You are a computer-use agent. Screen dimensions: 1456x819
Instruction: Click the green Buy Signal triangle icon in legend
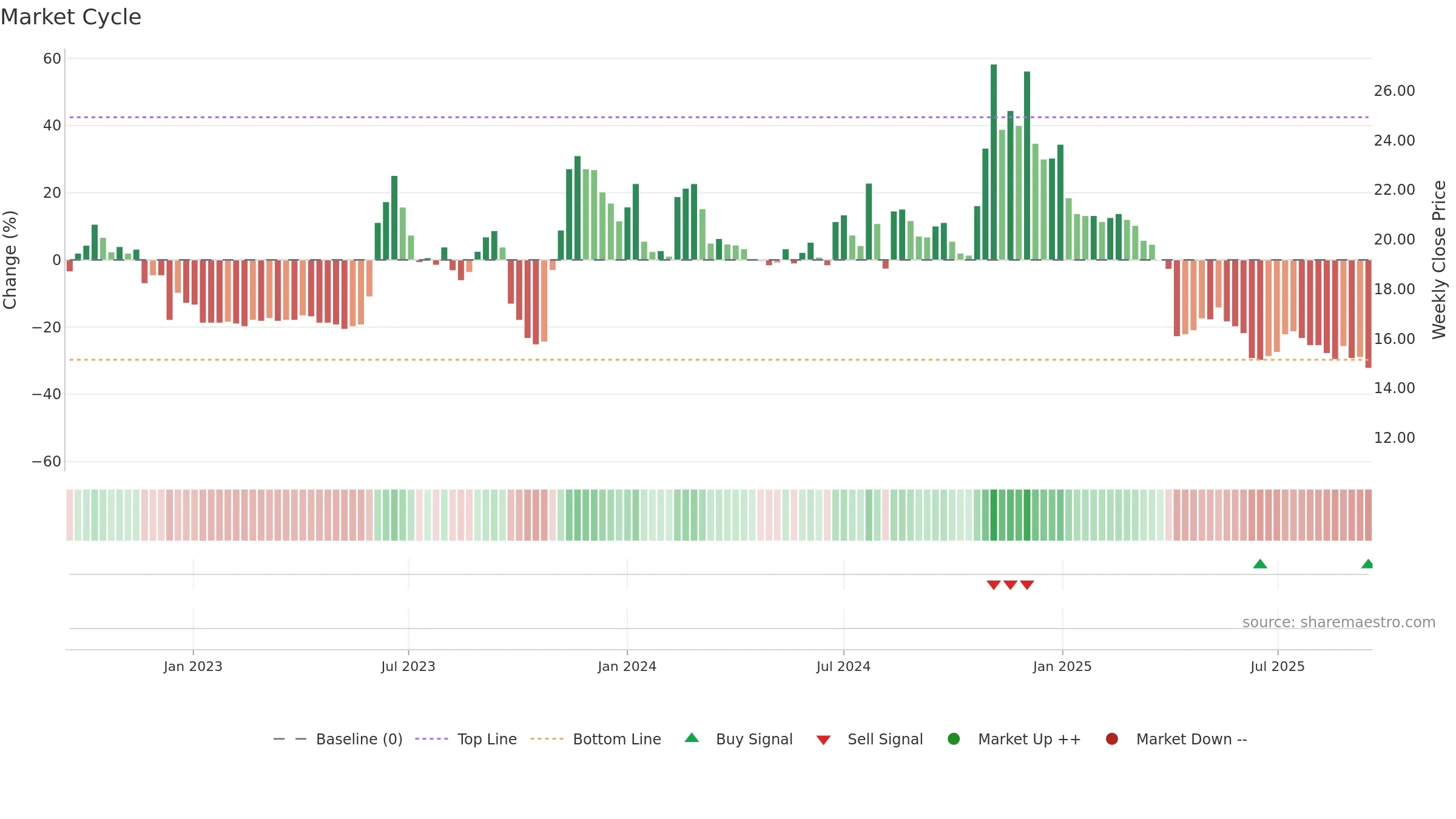tap(692, 738)
